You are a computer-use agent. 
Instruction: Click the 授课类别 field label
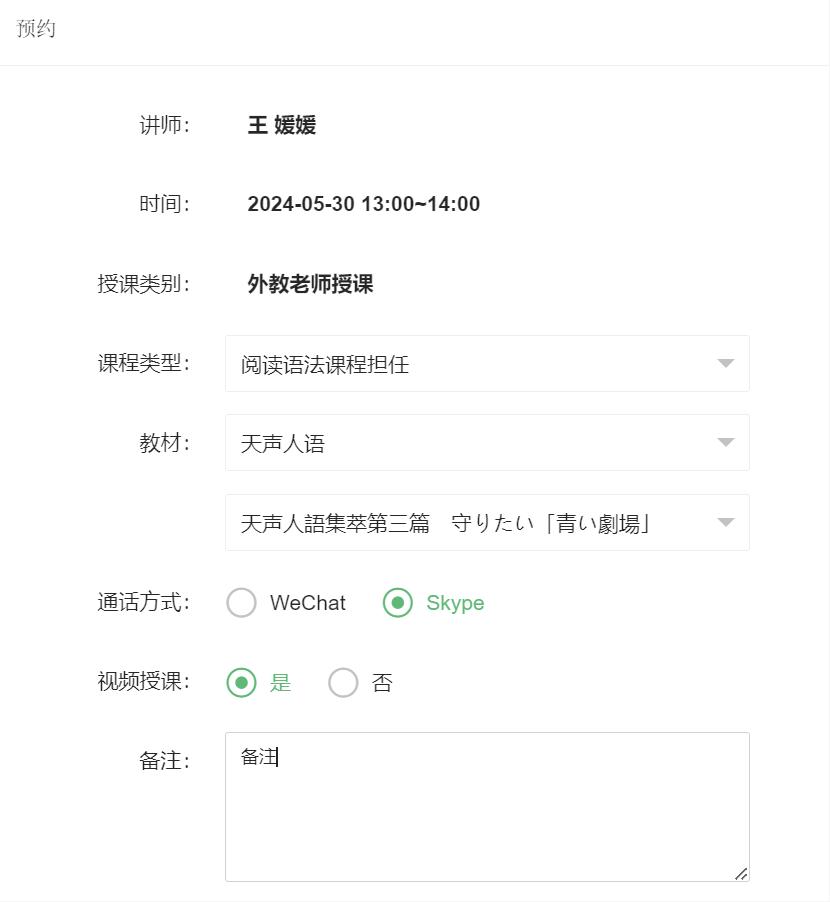143,284
